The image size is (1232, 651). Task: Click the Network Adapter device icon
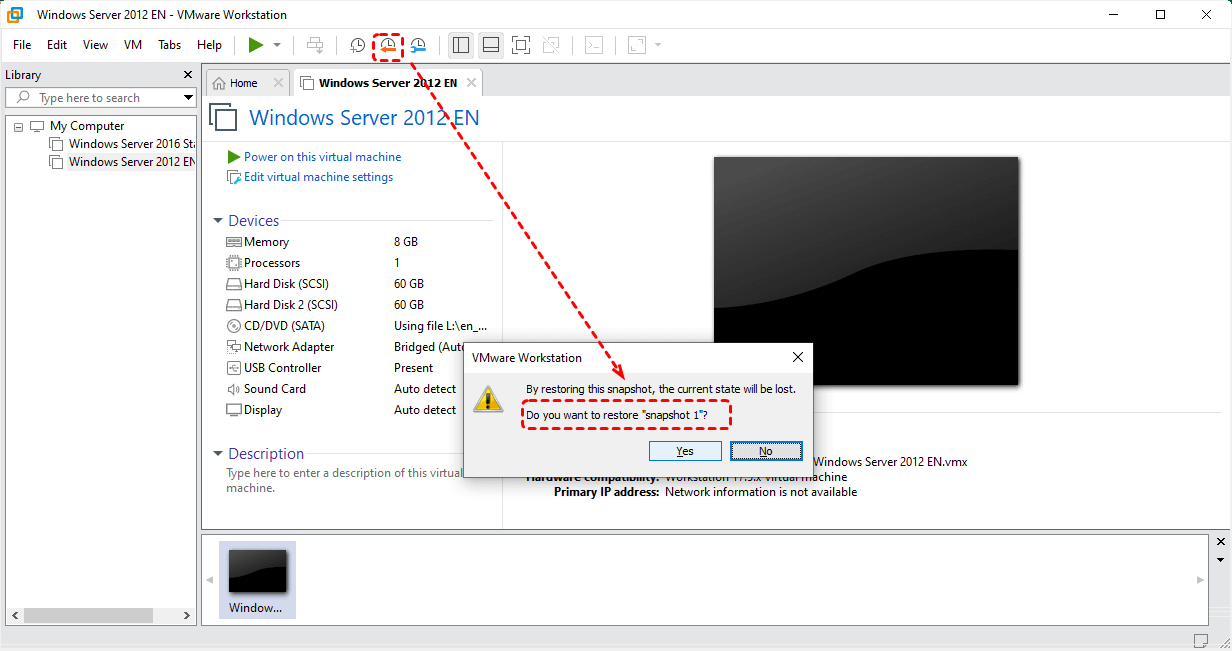[x=235, y=347]
